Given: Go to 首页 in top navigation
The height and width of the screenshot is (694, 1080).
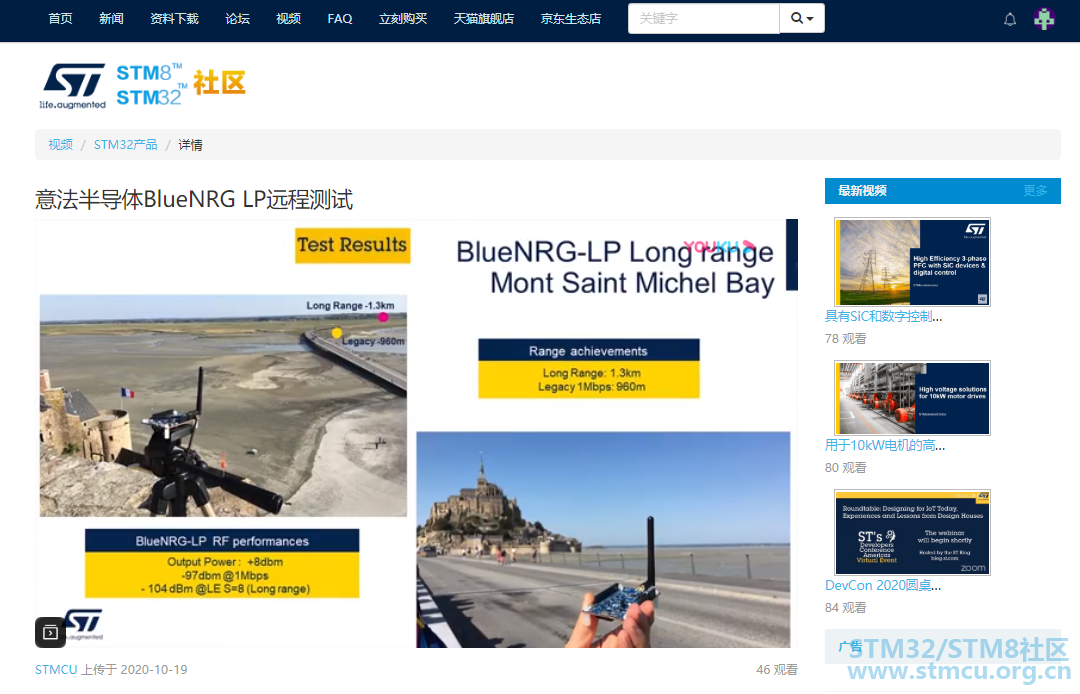Looking at the screenshot, I should pyautogui.click(x=61, y=19).
